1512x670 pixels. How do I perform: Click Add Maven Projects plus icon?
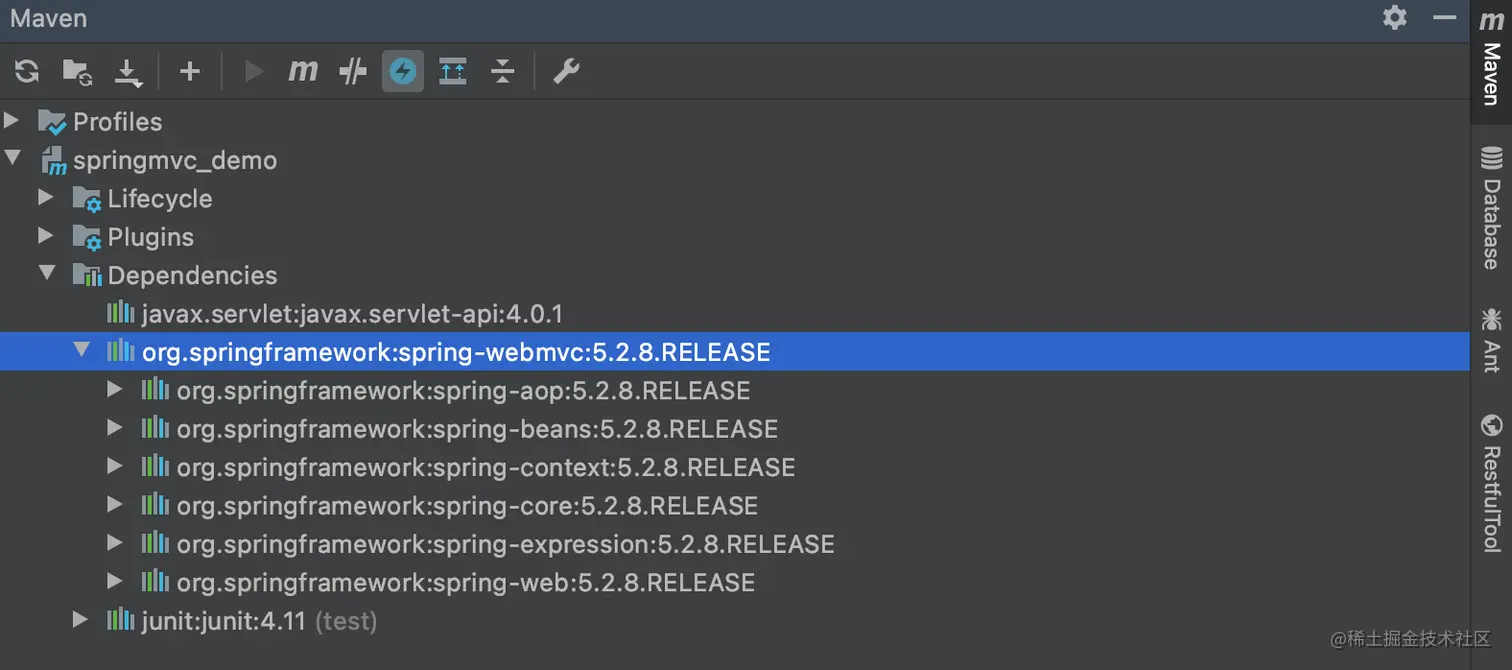190,71
